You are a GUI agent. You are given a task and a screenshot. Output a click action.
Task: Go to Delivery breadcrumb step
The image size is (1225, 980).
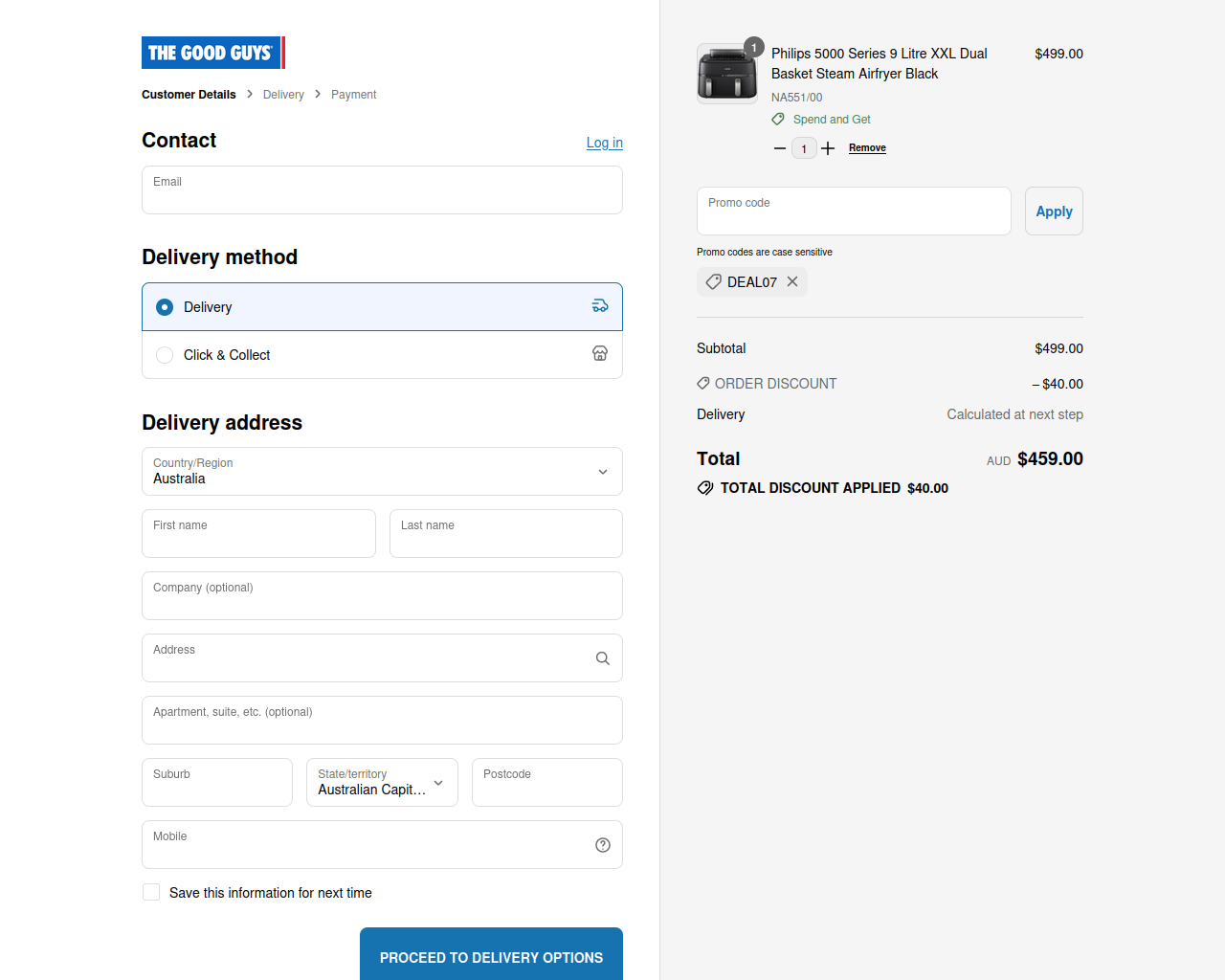pos(283,95)
